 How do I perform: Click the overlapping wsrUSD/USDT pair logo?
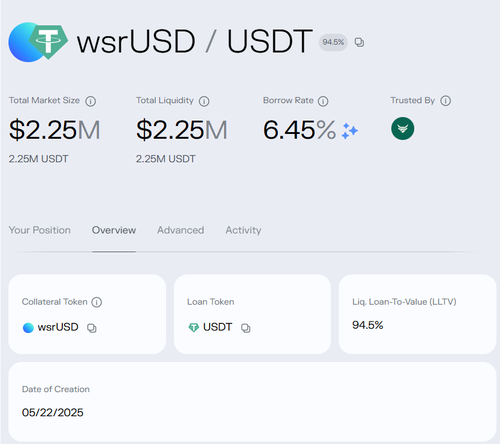click(38, 42)
